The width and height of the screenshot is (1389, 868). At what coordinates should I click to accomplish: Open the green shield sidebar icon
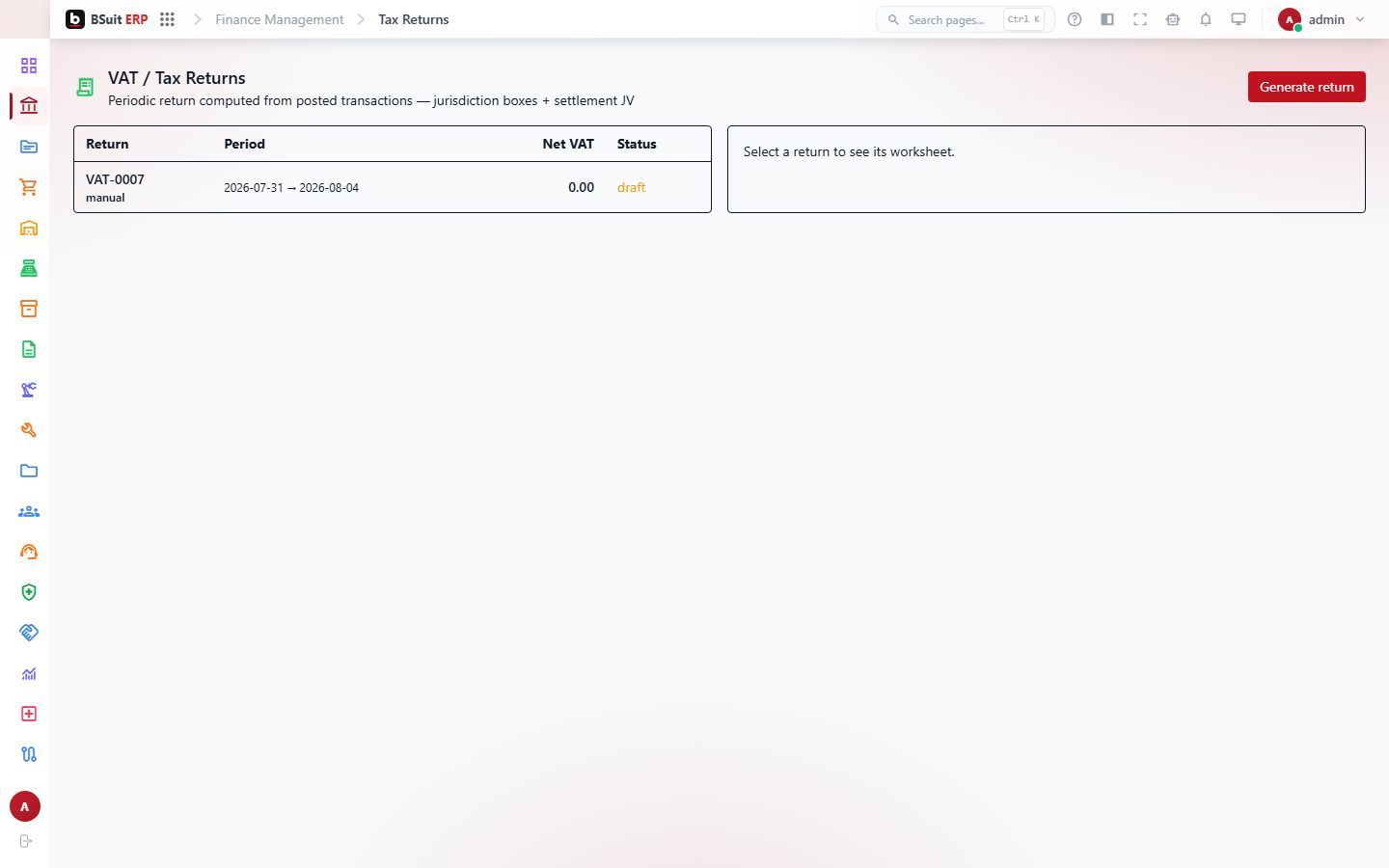point(29,592)
